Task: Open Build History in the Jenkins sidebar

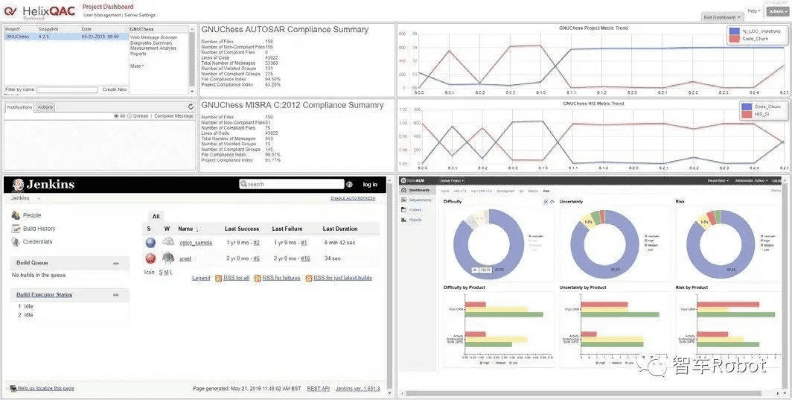Action: (x=40, y=228)
